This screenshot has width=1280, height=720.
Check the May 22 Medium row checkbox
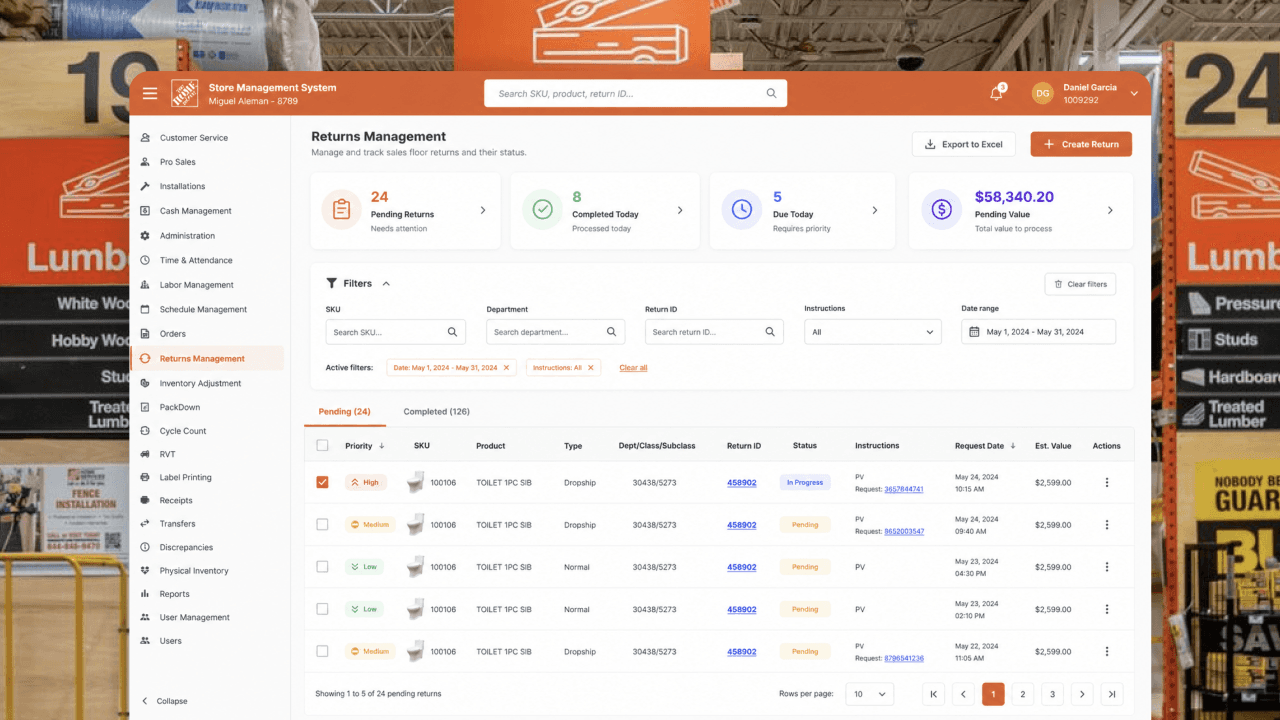322,651
